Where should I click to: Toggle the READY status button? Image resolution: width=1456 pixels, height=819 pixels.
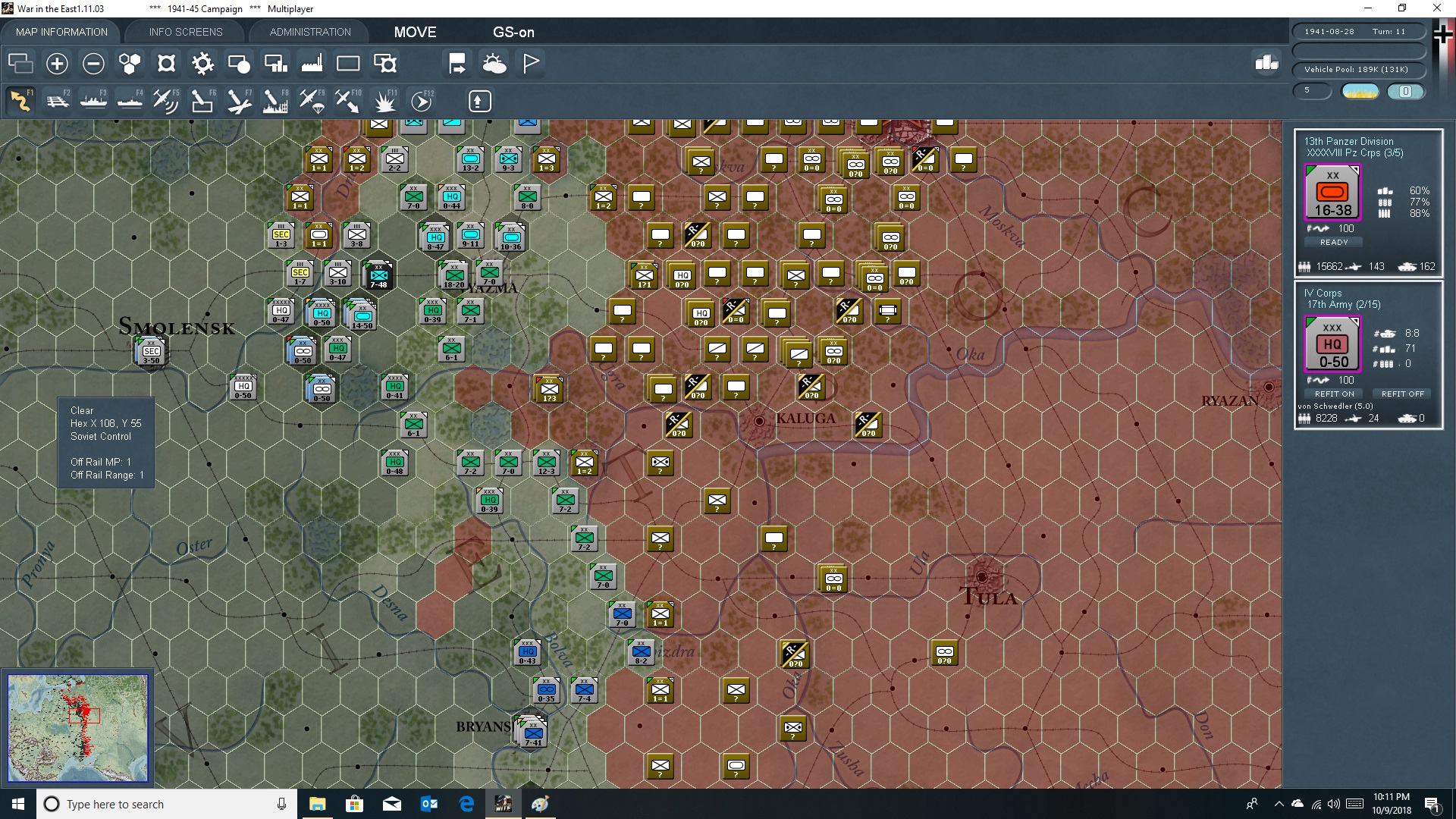[x=1334, y=242]
